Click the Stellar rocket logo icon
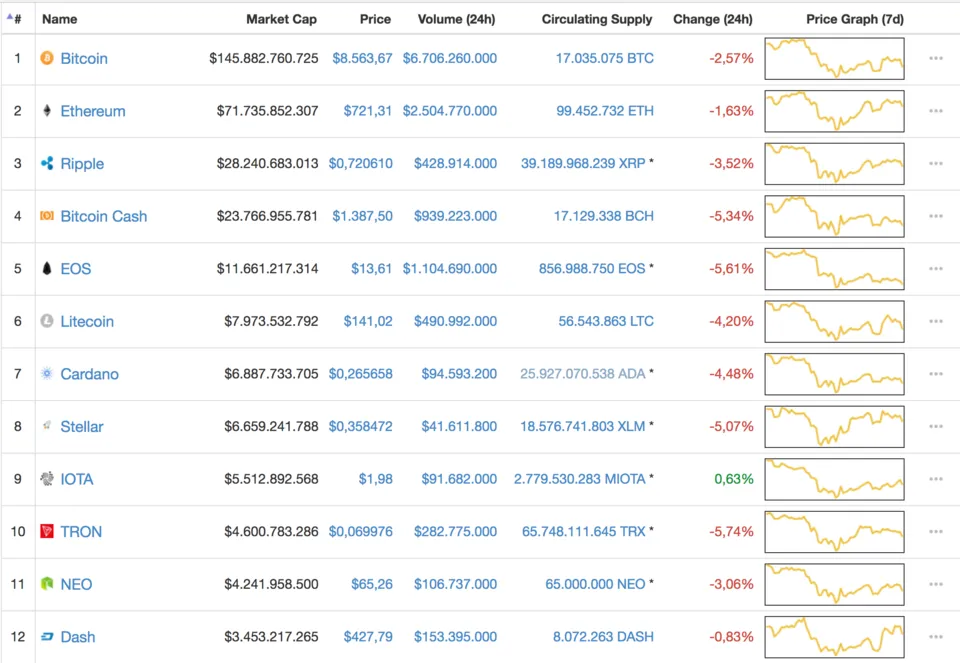Screen dimensions: 960x663 point(47,425)
